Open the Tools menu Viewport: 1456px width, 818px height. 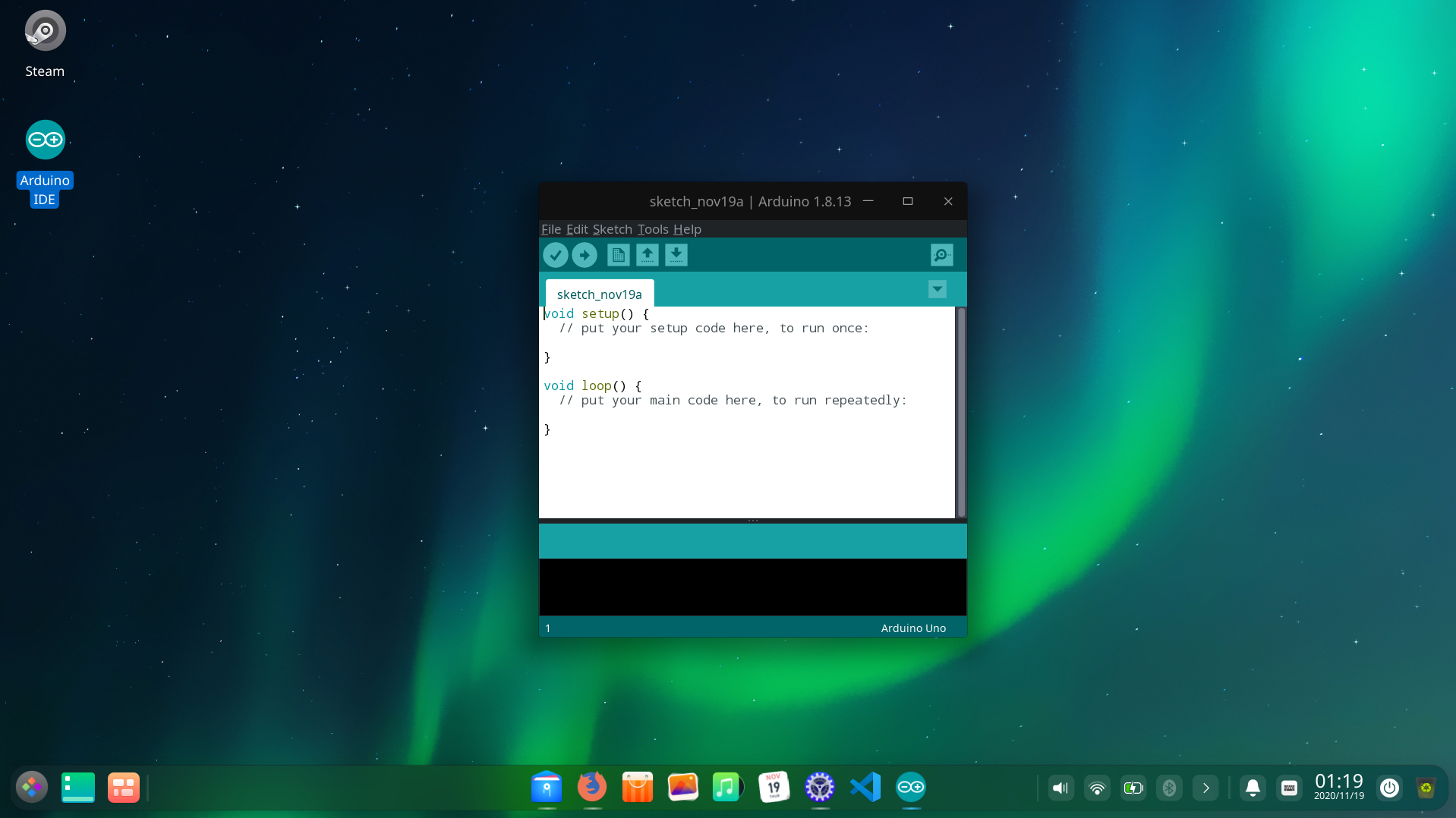[652, 229]
